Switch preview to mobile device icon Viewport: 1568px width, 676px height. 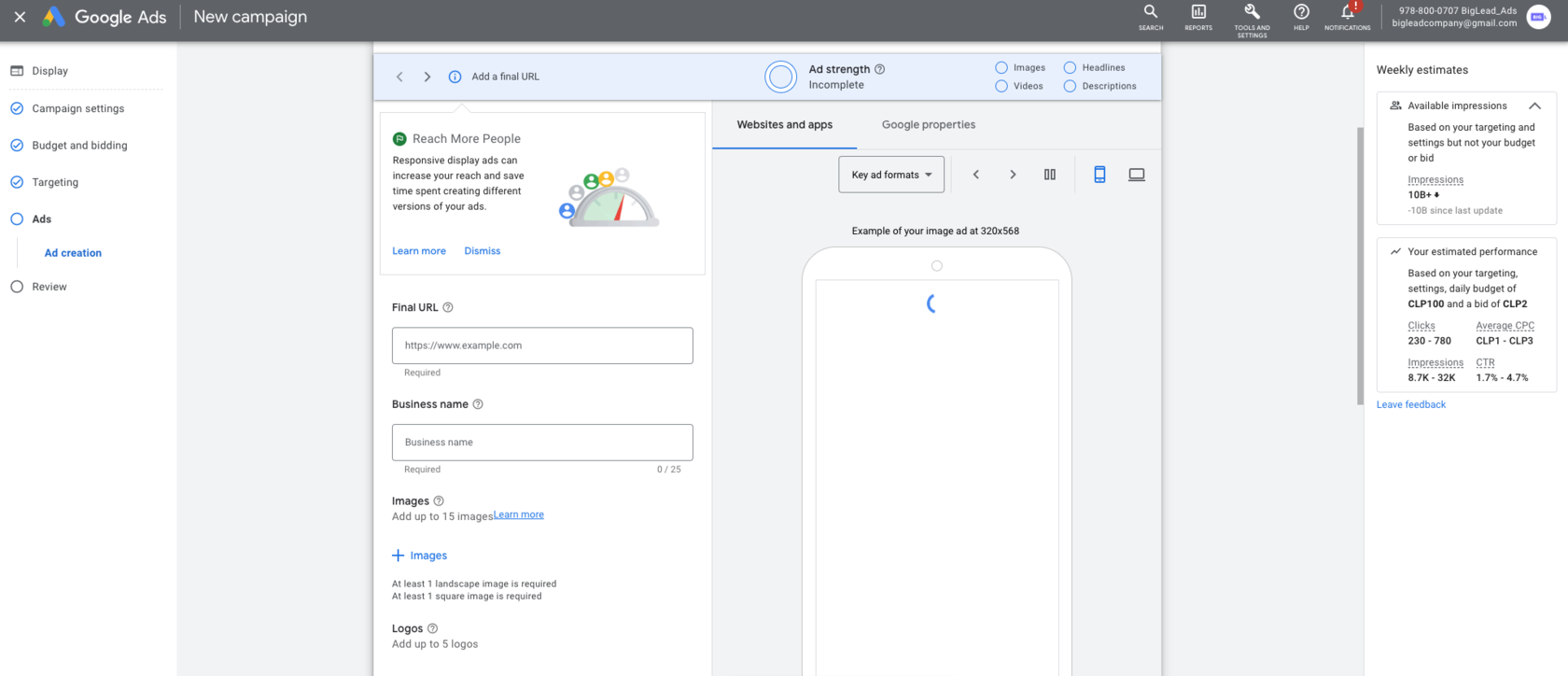point(1099,175)
